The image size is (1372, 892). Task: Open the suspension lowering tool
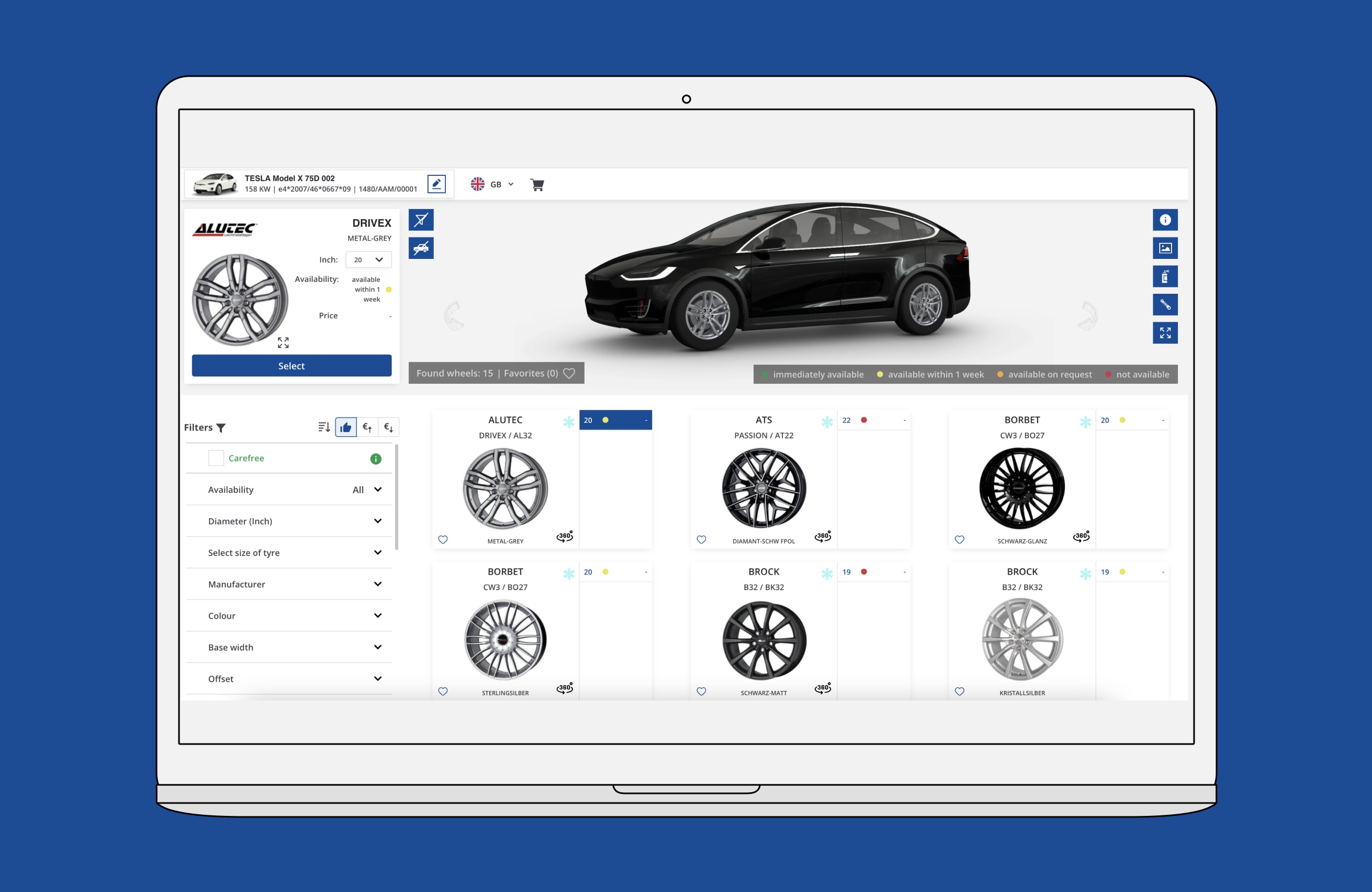tap(1165, 304)
